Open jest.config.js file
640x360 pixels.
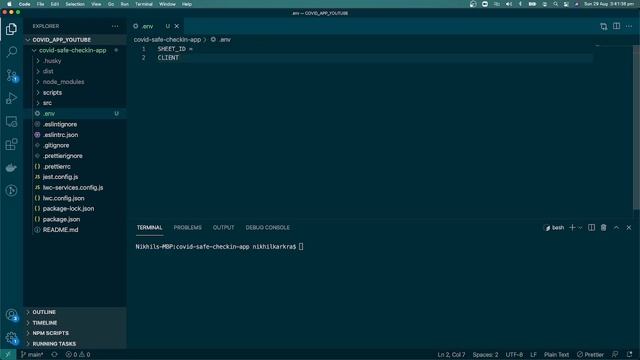(x=75, y=177)
